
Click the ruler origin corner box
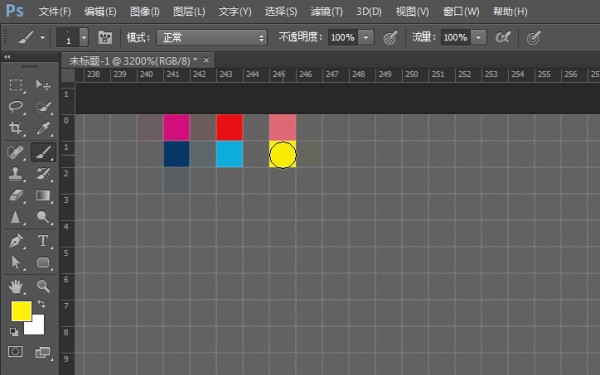point(68,75)
